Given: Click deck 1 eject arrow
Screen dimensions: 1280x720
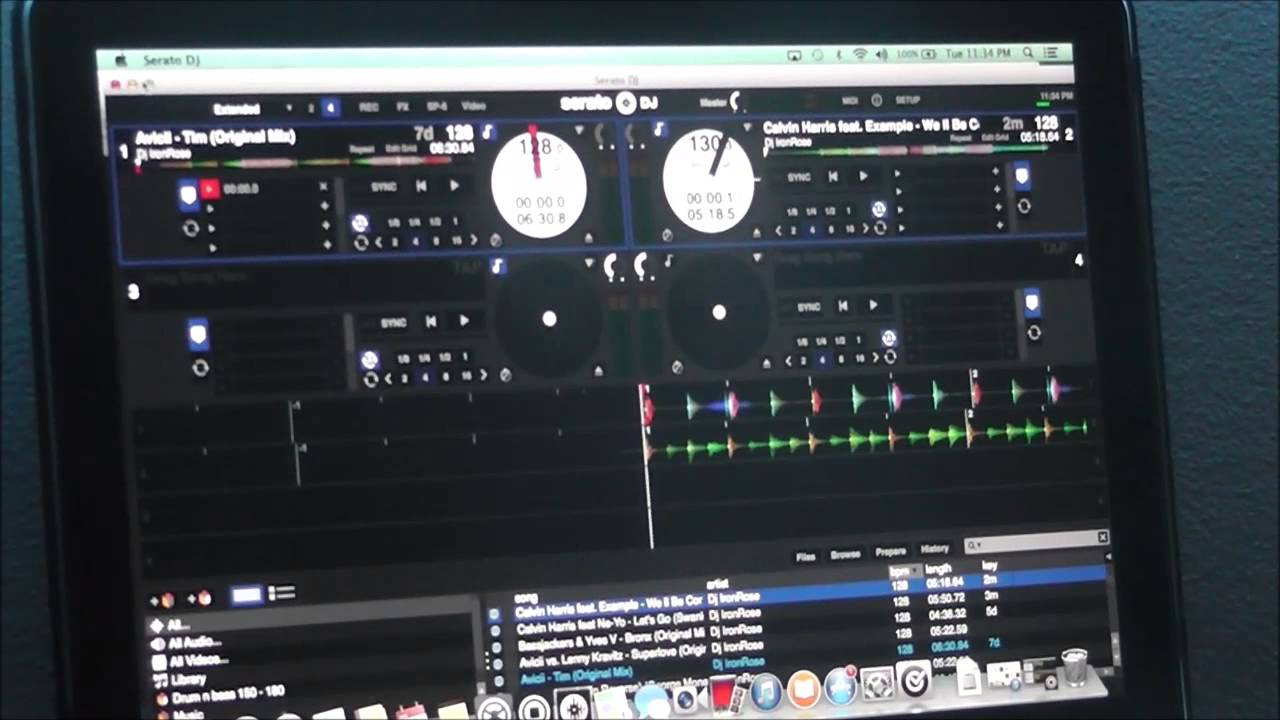Looking at the screenshot, I should click(587, 237).
